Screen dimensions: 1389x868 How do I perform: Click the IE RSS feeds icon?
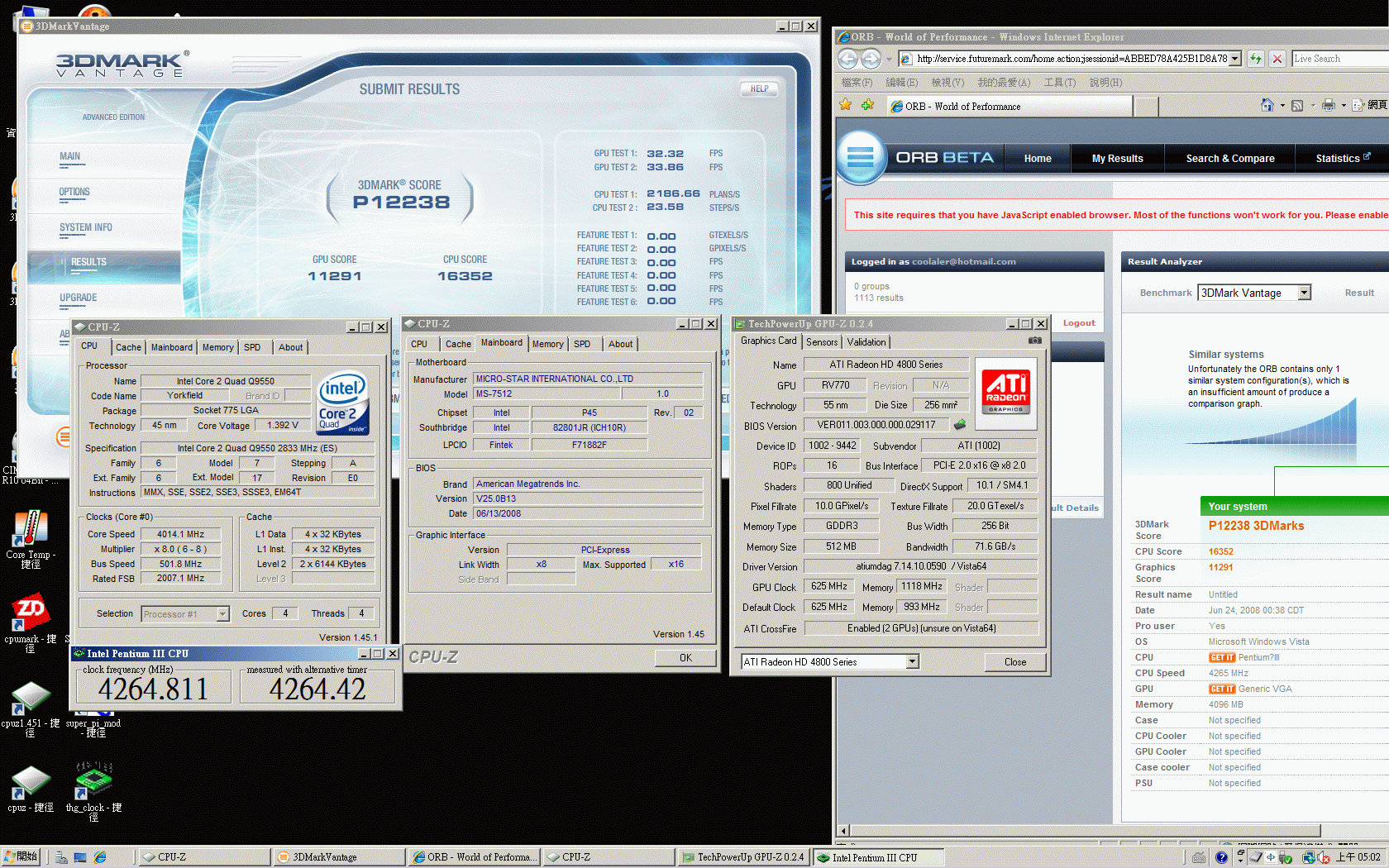point(1297,105)
